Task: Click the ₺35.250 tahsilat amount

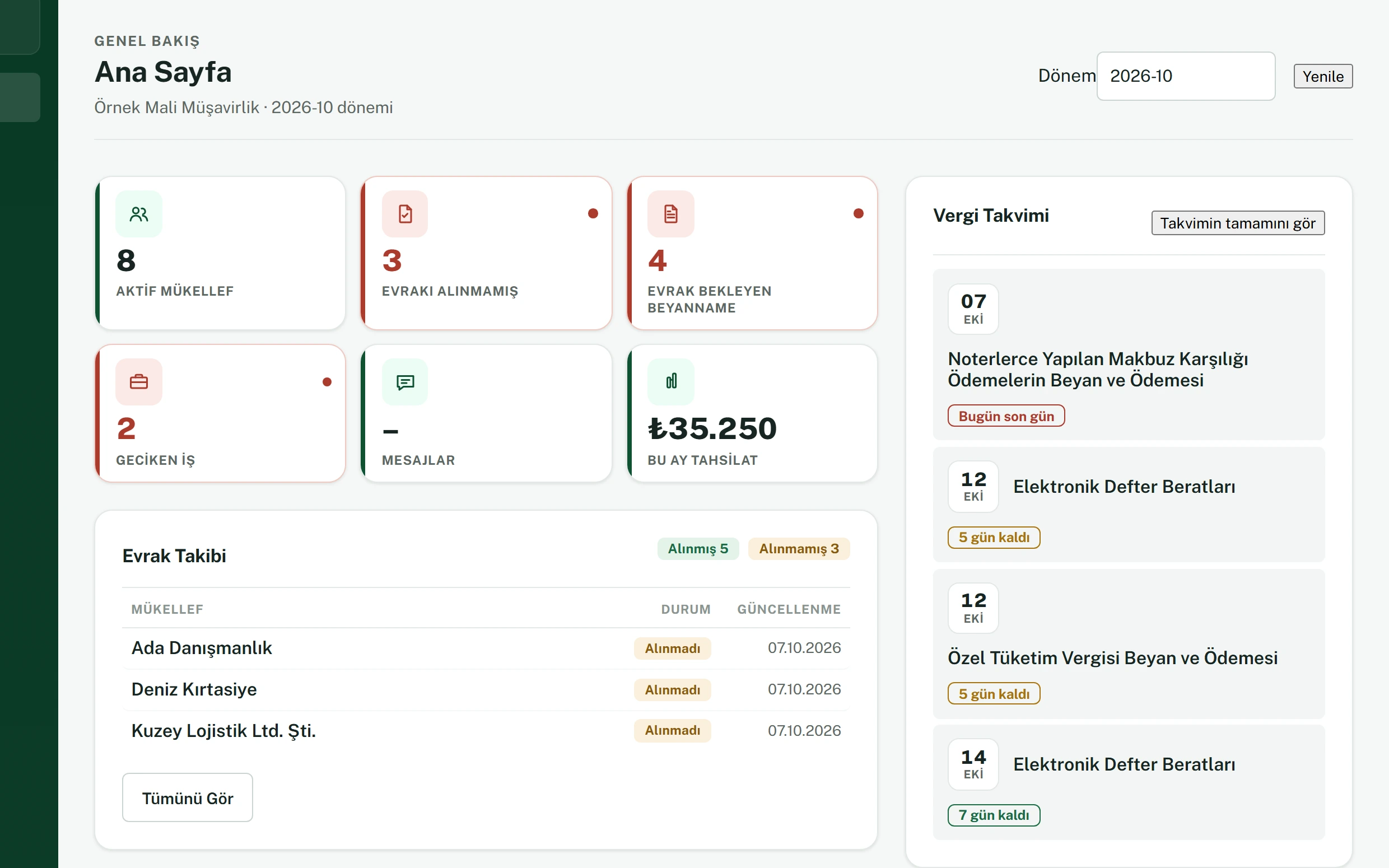Action: pyautogui.click(x=712, y=429)
